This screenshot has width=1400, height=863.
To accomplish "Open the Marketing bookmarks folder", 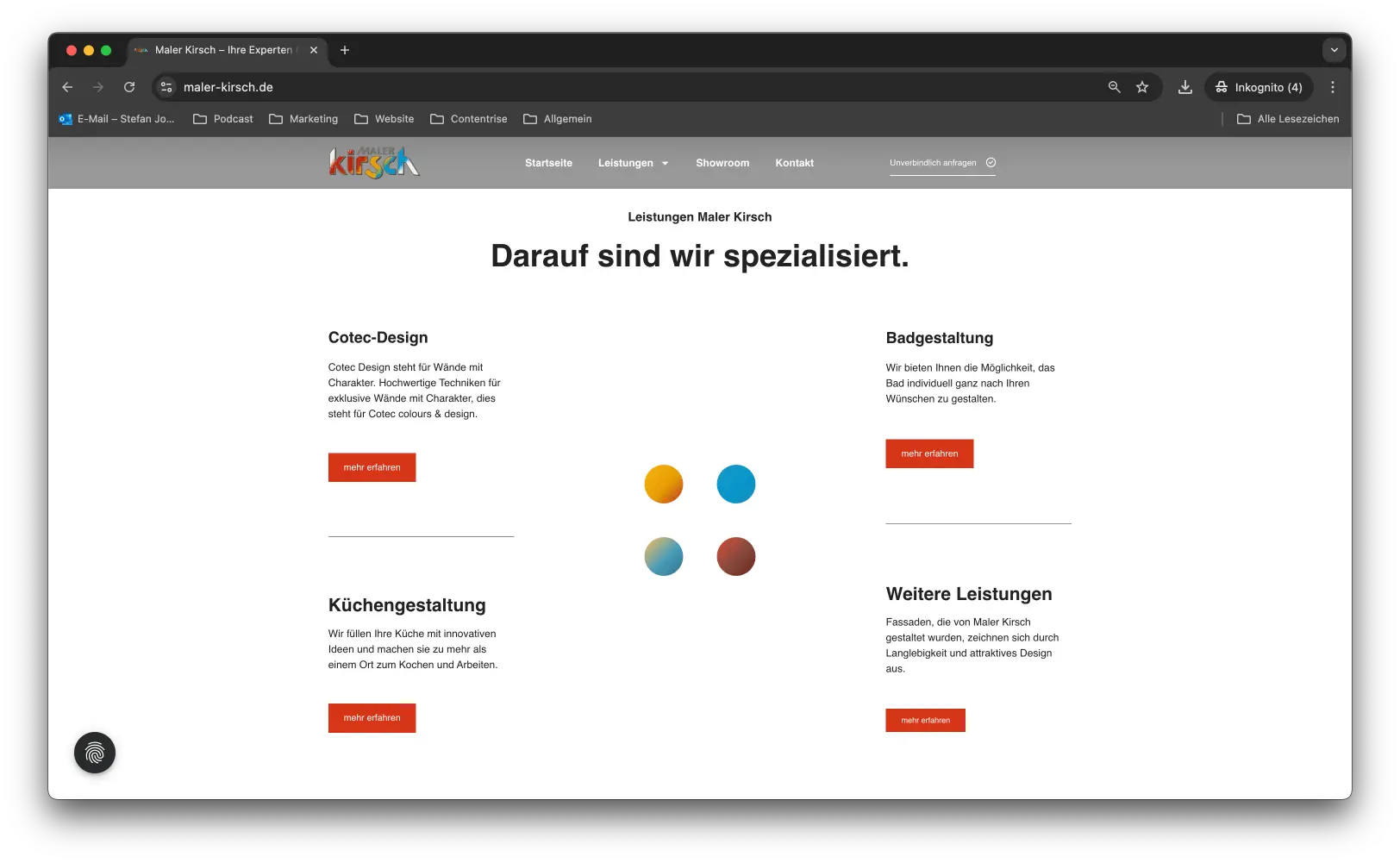I will coord(303,119).
